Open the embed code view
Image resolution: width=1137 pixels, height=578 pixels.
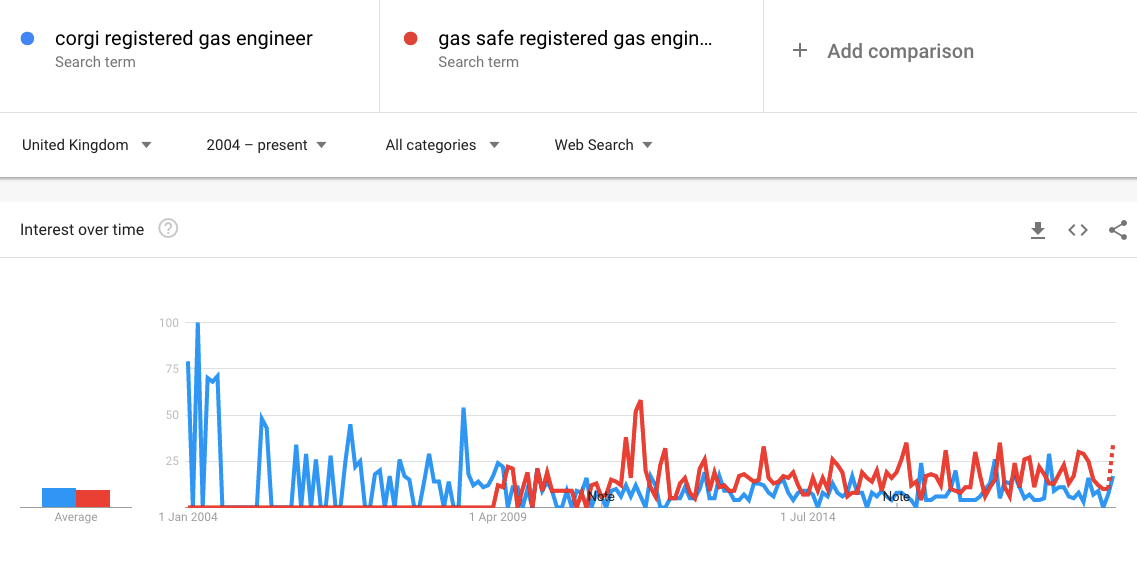click(1077, 229)
